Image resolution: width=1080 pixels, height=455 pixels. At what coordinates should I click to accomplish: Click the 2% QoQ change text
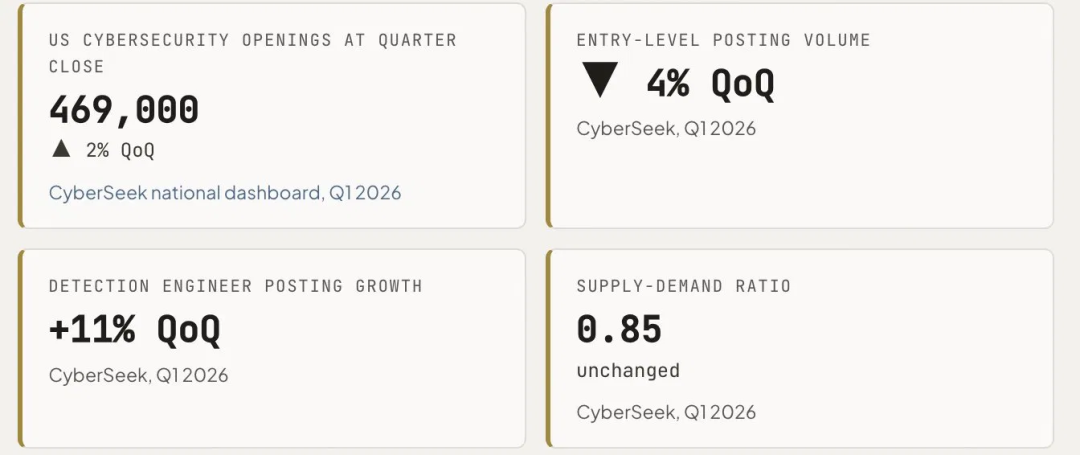pos(121,150)
